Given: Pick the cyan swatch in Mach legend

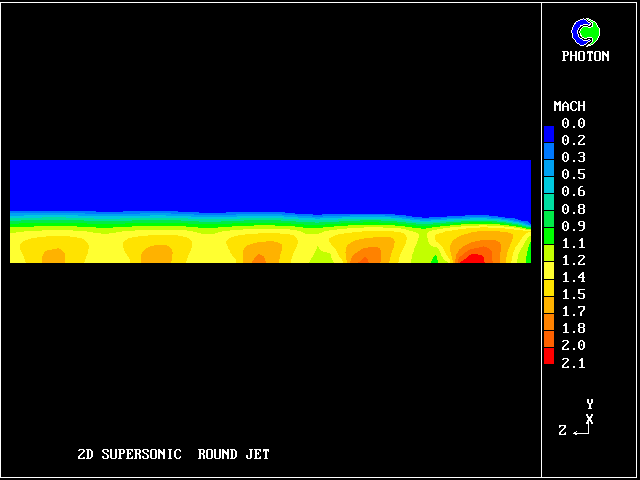Looking at the screenshot, I should [x=548, y=183].
